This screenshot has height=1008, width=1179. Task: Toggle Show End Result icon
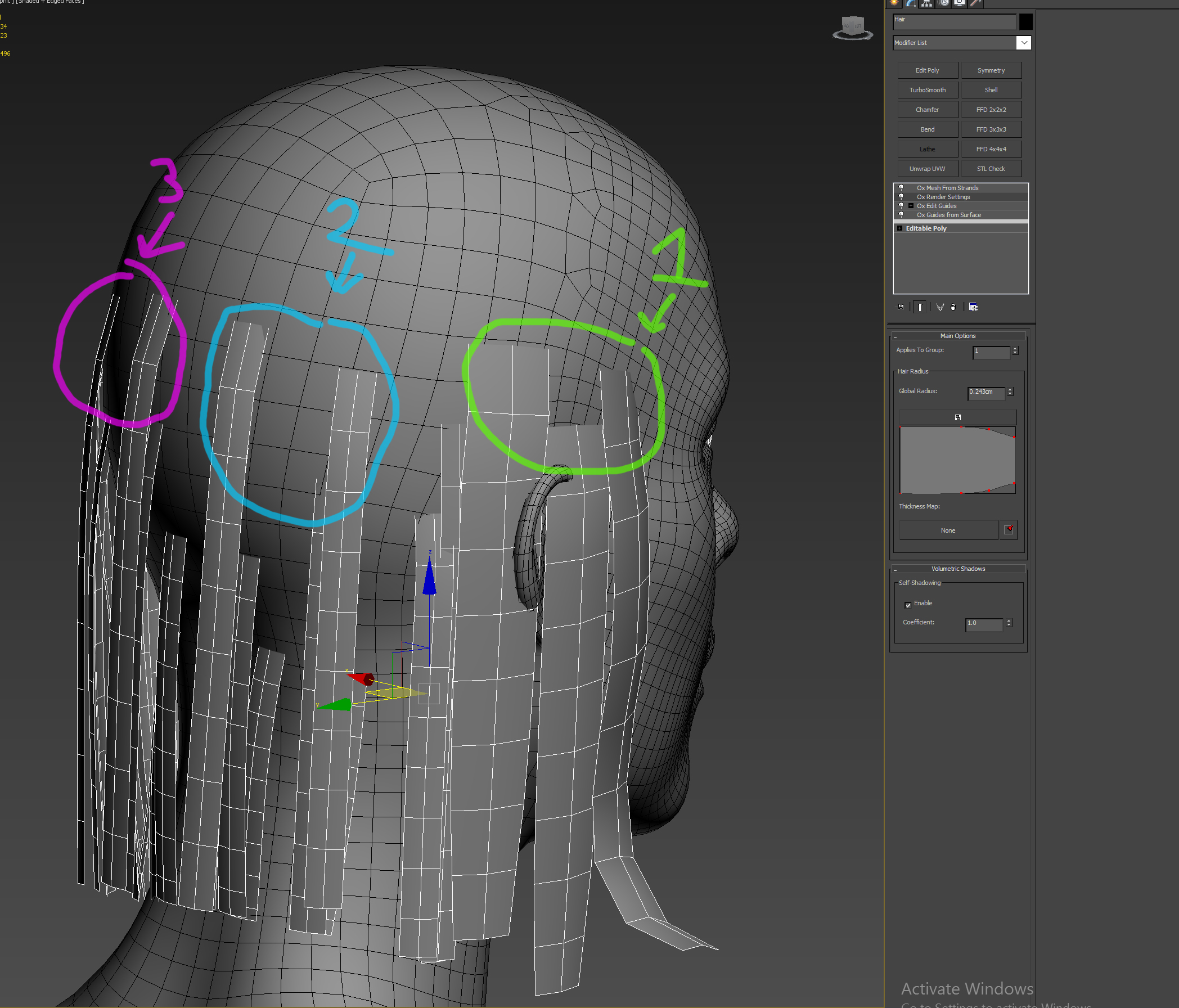click(920, 307)
